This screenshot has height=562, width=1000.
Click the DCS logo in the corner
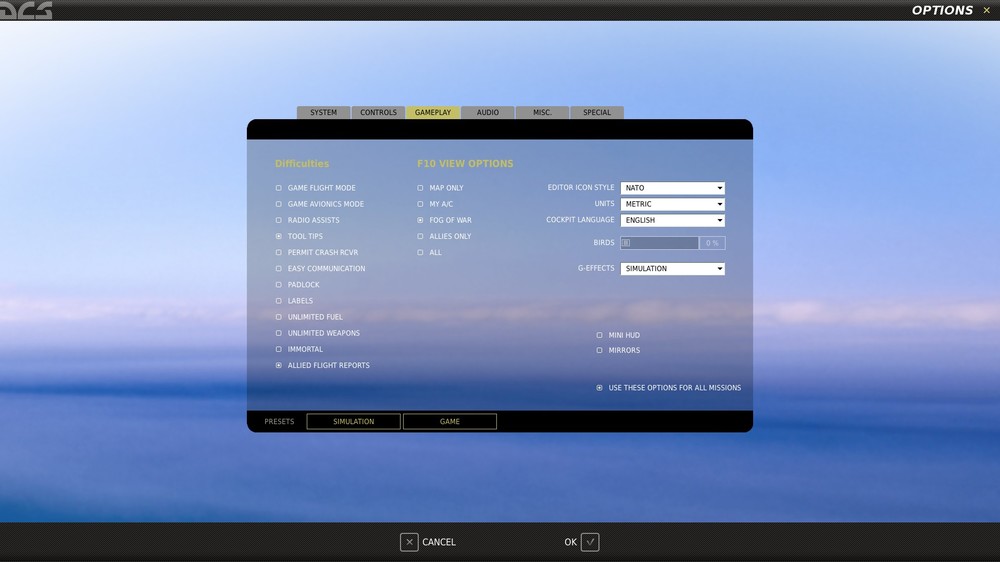tap(26, 10)
